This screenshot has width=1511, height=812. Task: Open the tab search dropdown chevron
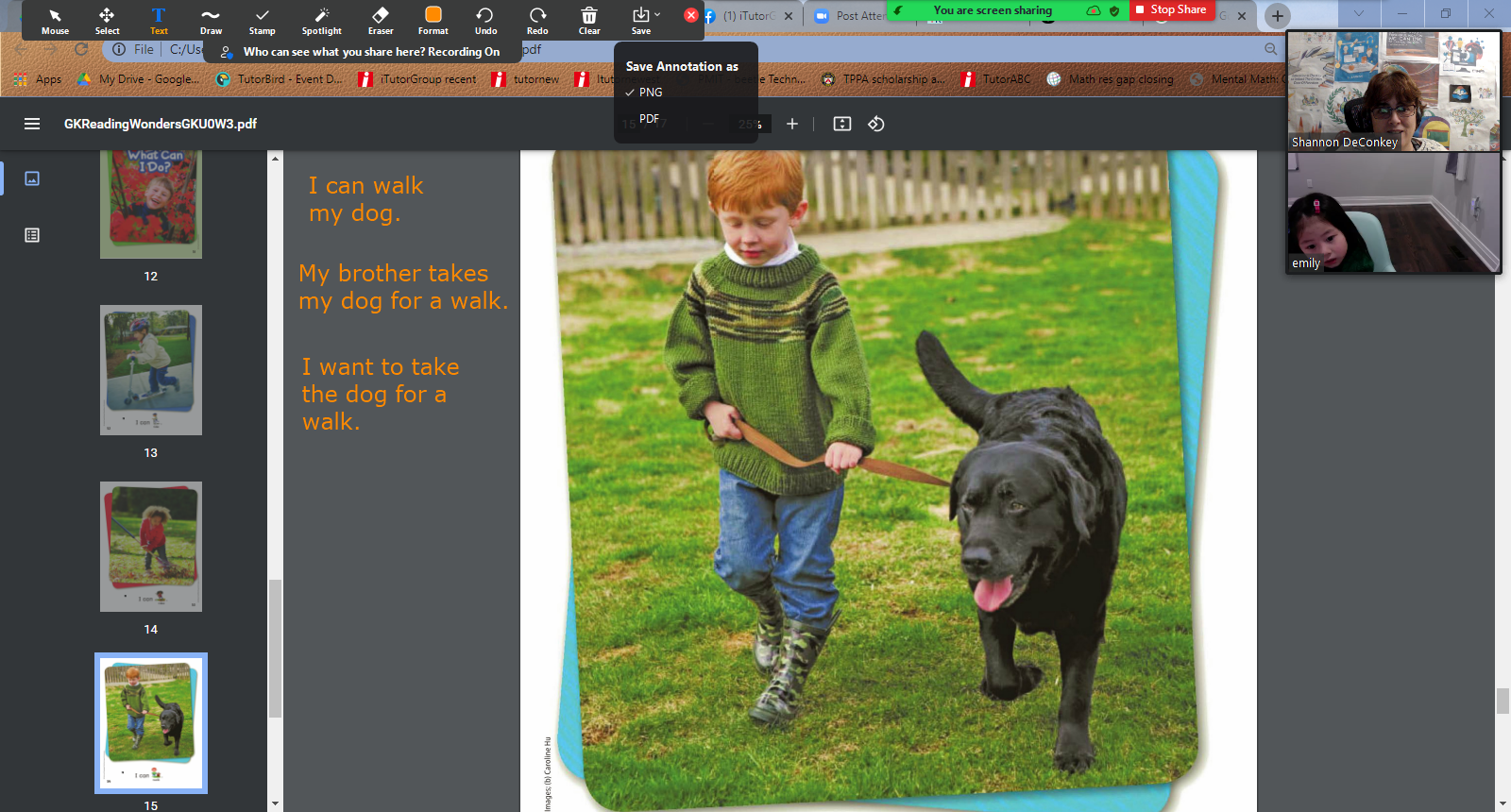pos(1358,13)
